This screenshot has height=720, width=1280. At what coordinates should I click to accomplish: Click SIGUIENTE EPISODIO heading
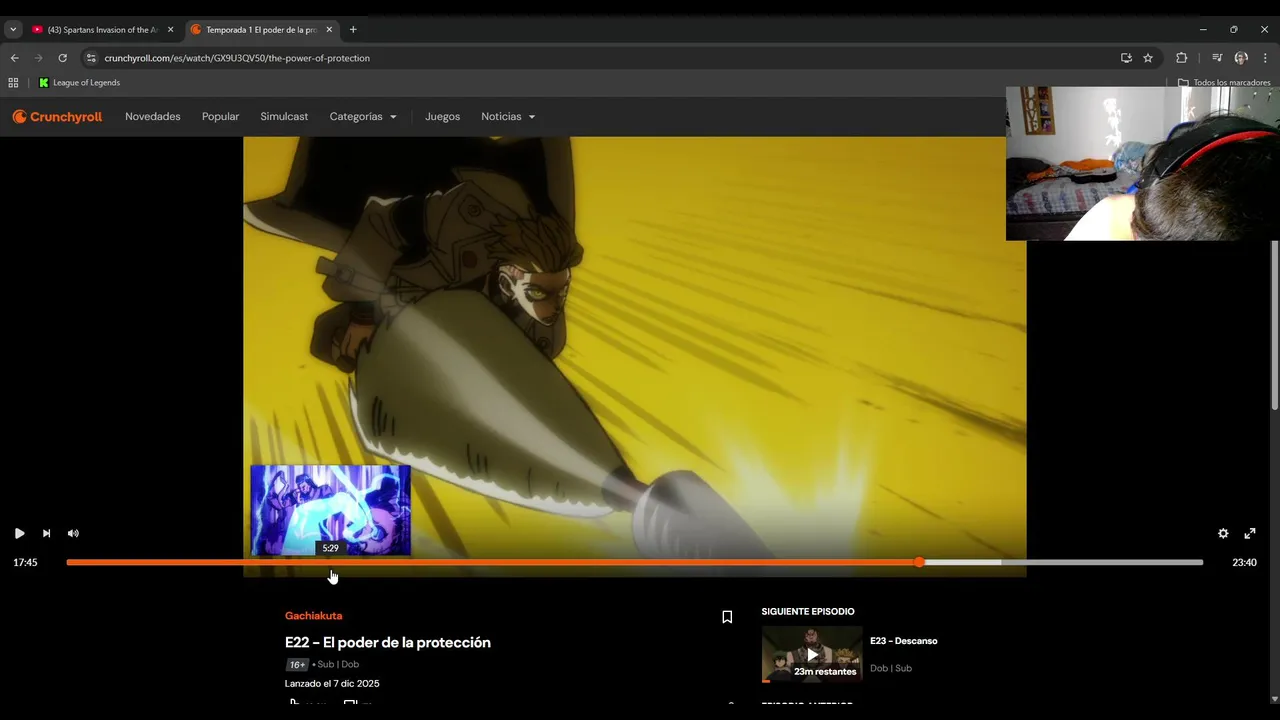(808, 612)
